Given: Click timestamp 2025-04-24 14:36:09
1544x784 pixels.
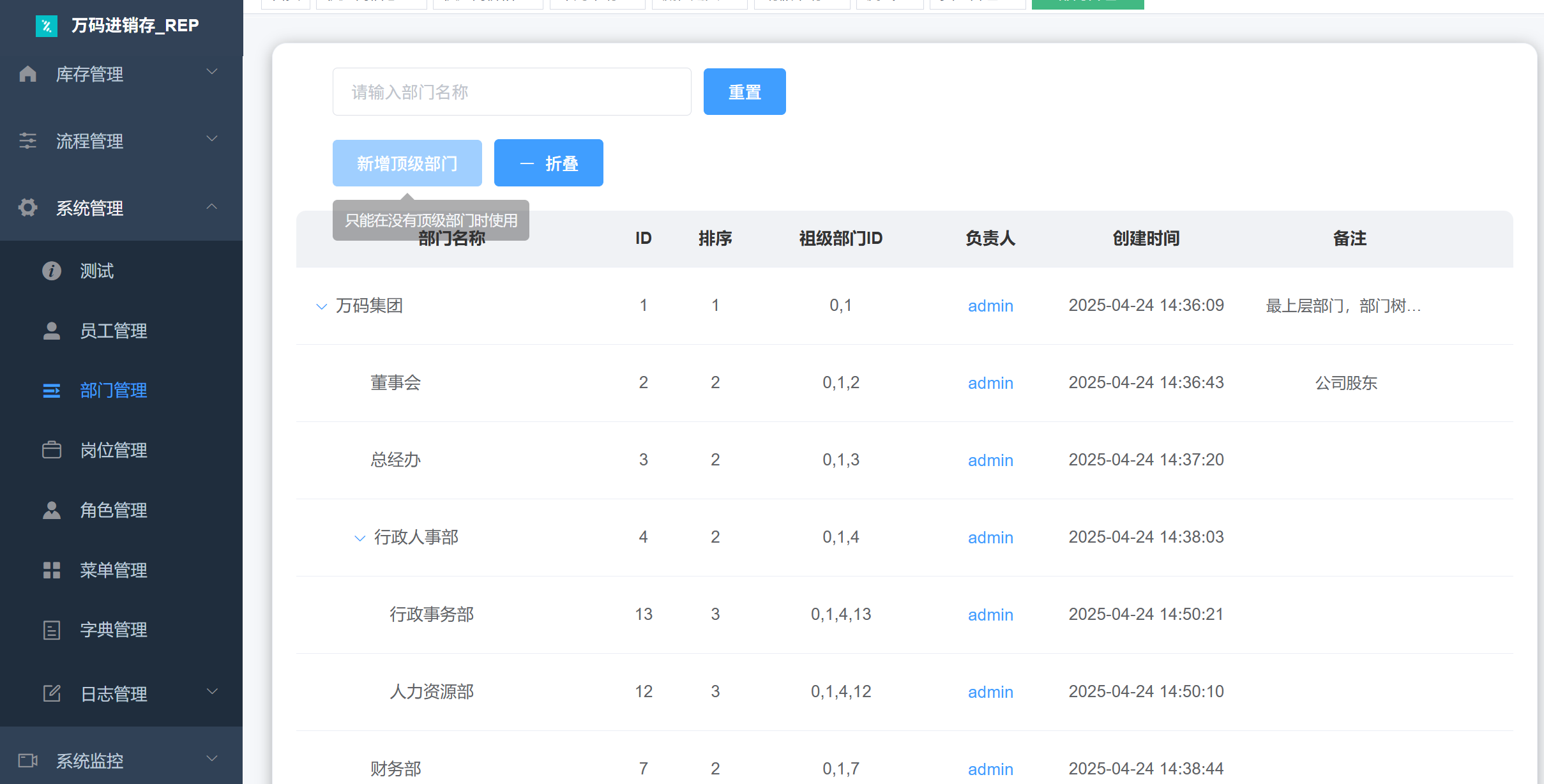Looking at the screenshot, I should point(1146,306).
